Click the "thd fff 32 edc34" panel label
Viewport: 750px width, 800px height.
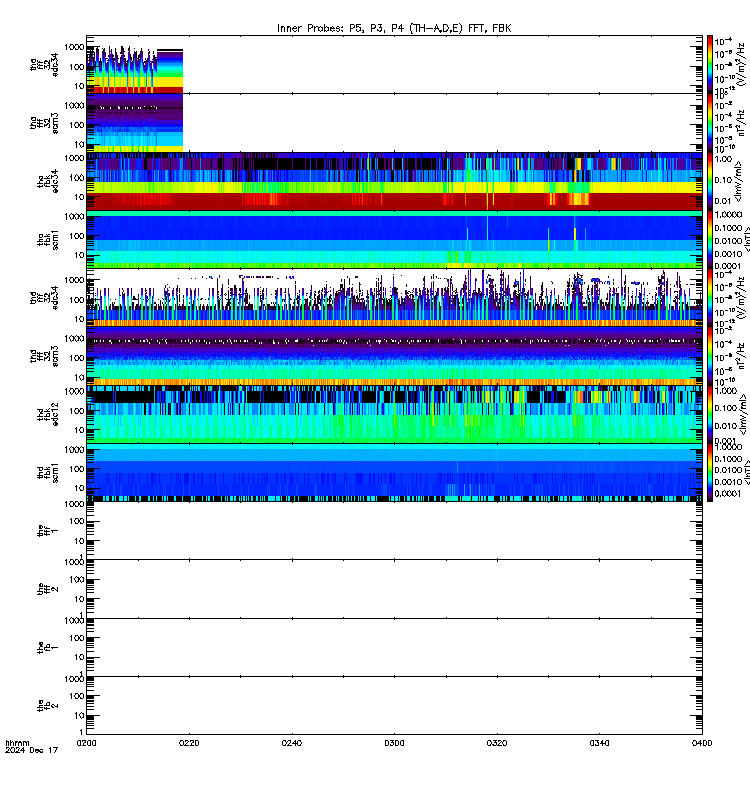[44, 298]
